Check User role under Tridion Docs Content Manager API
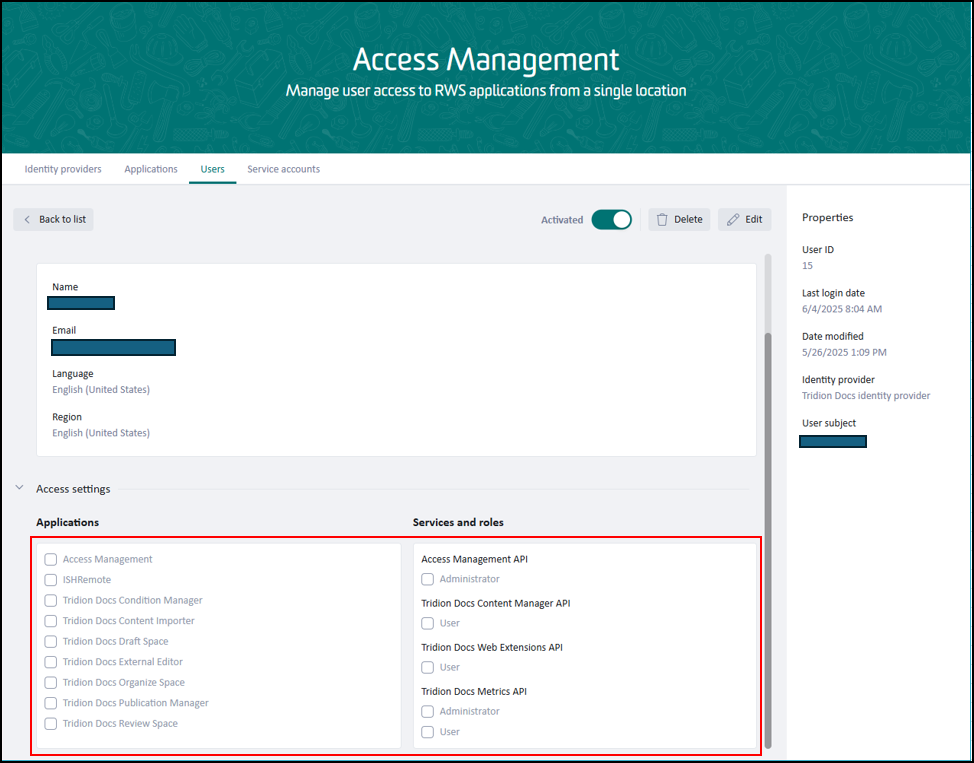The image size is (974, 763). [427, 623]
